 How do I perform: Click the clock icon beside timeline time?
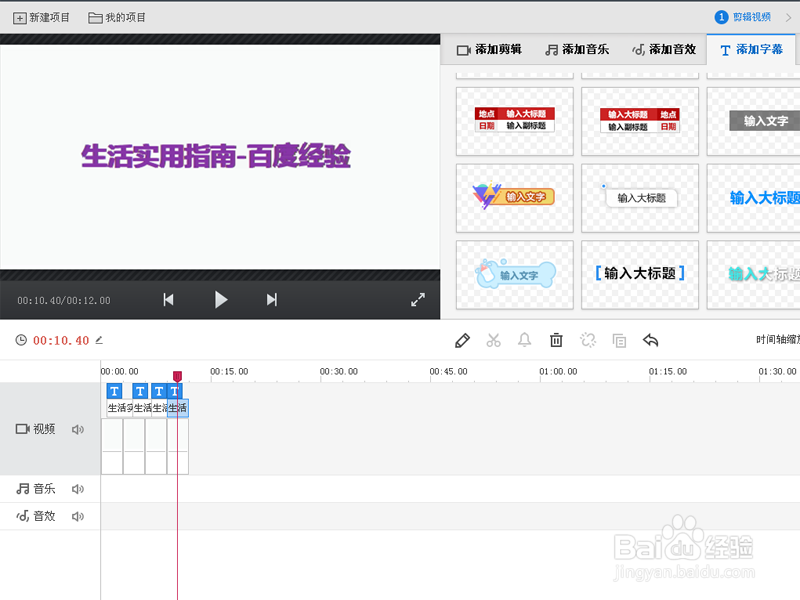21,340
